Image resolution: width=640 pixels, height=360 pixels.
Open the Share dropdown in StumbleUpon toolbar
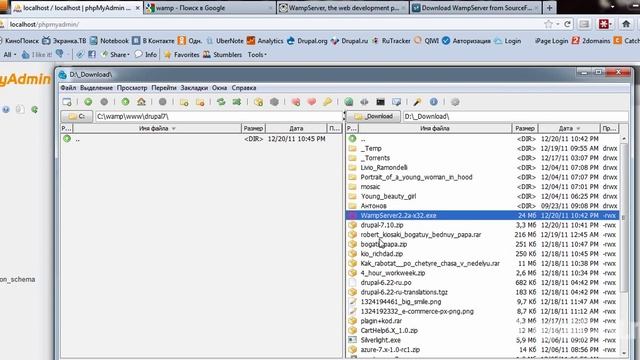pos(115,54)
